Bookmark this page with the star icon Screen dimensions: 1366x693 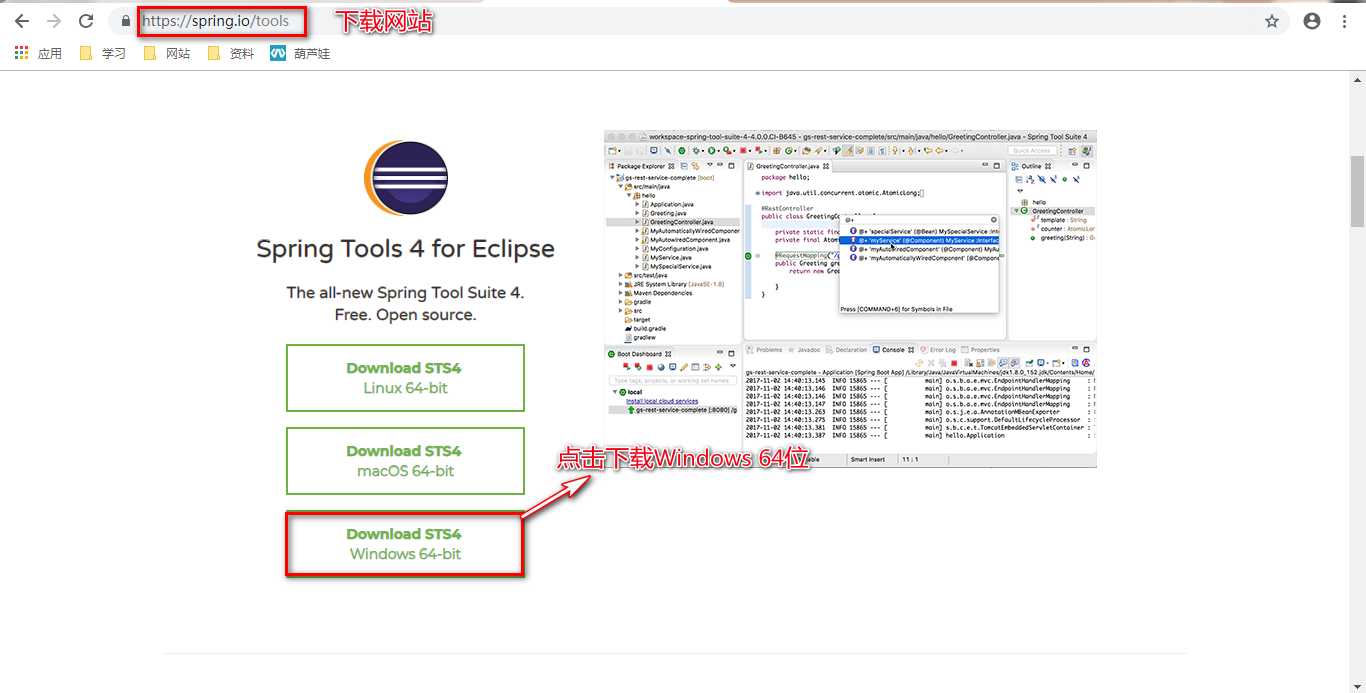[1272, 21]
